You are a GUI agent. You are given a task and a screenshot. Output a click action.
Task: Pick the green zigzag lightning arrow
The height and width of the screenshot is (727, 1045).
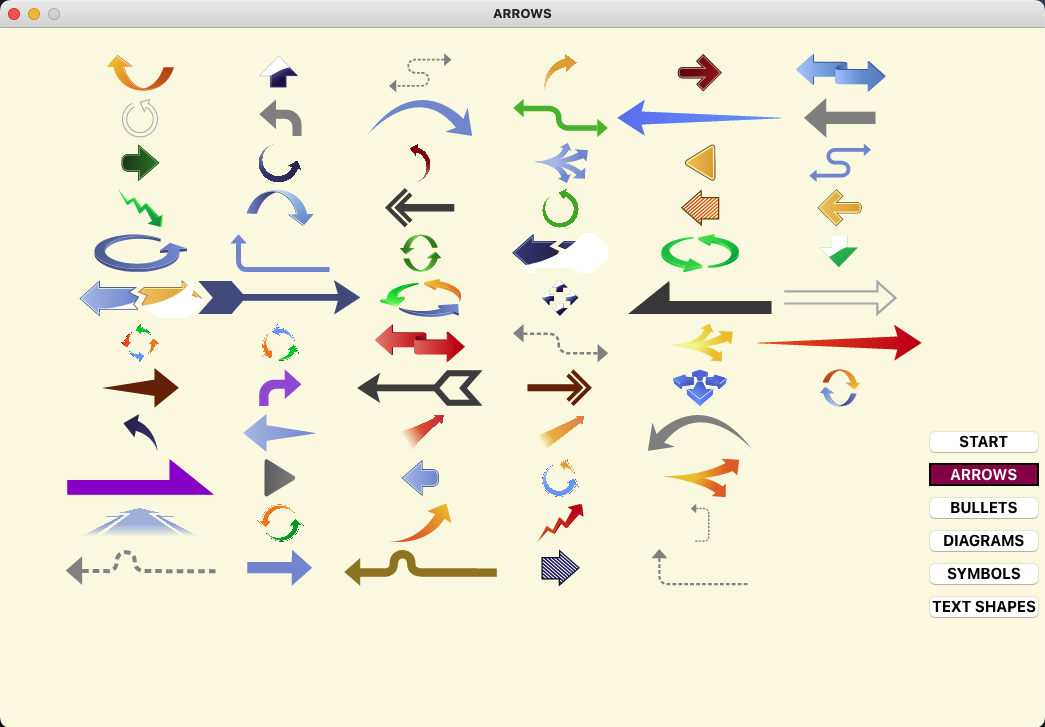point(140,208)
